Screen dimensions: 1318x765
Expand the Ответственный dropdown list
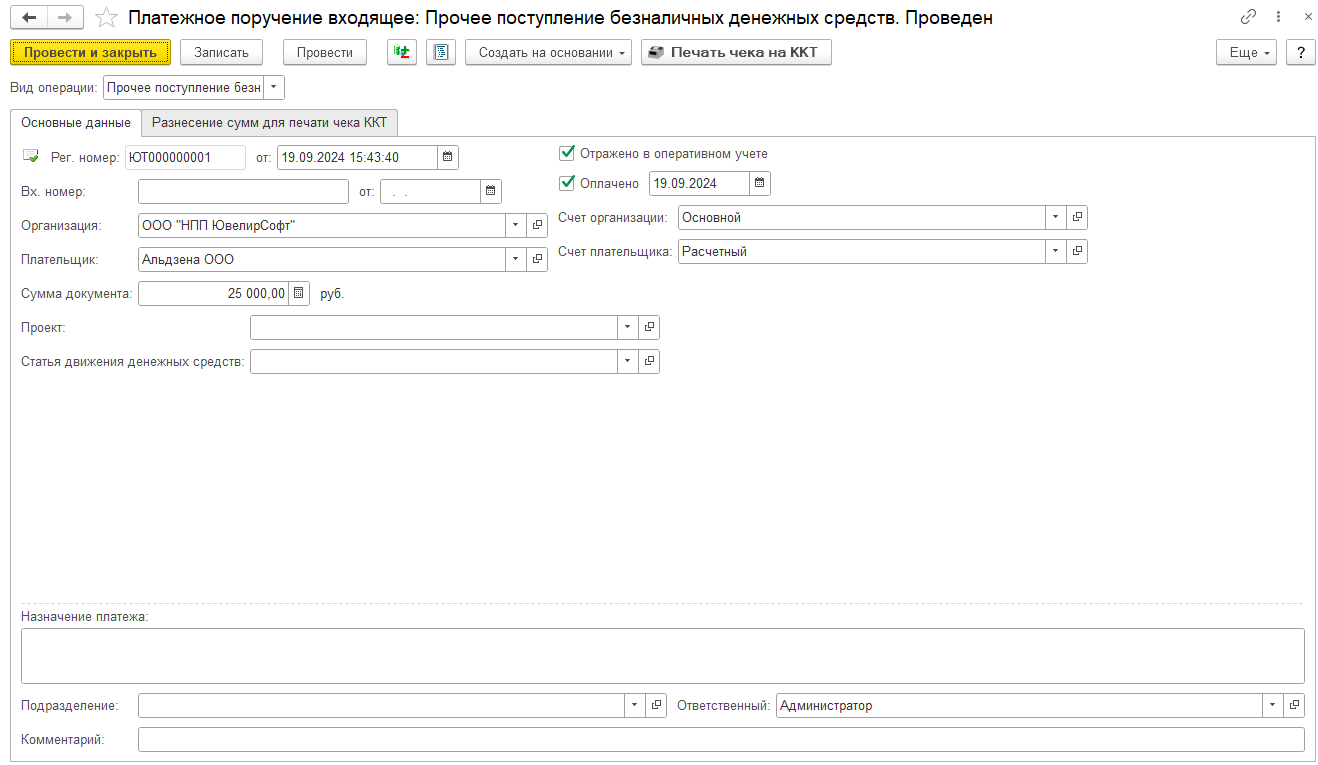point(1273,705)
